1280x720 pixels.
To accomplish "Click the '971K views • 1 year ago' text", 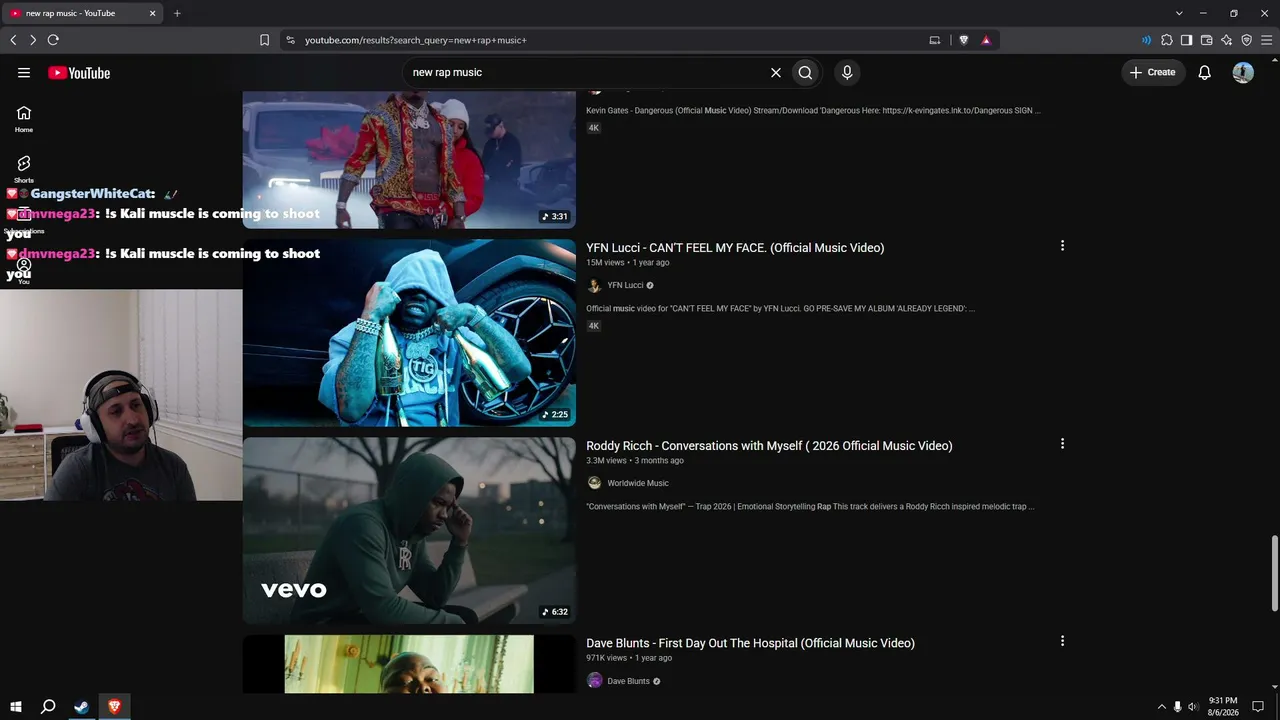I will [x=629, y=658].
